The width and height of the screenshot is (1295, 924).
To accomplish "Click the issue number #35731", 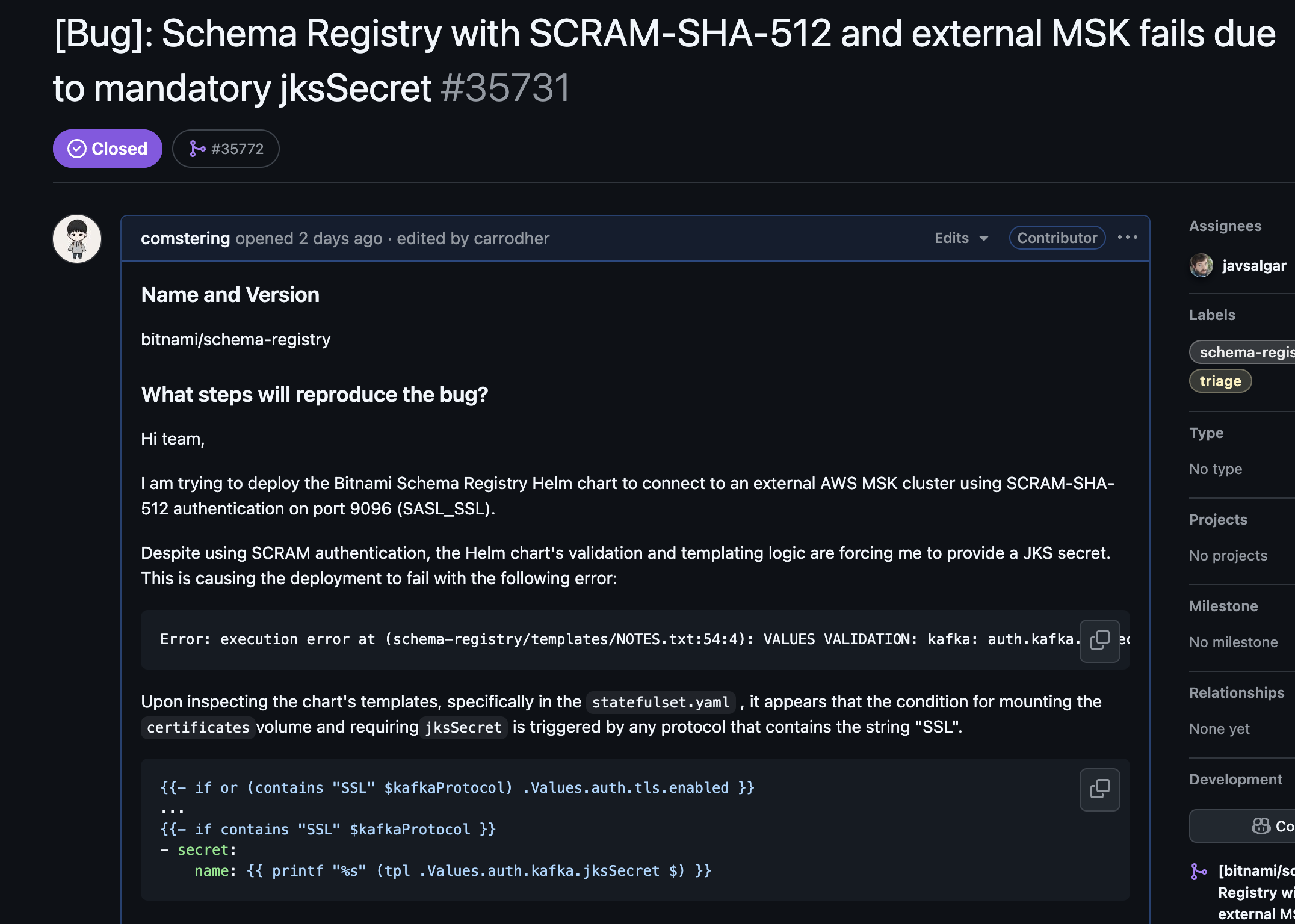I will point(505,88).
